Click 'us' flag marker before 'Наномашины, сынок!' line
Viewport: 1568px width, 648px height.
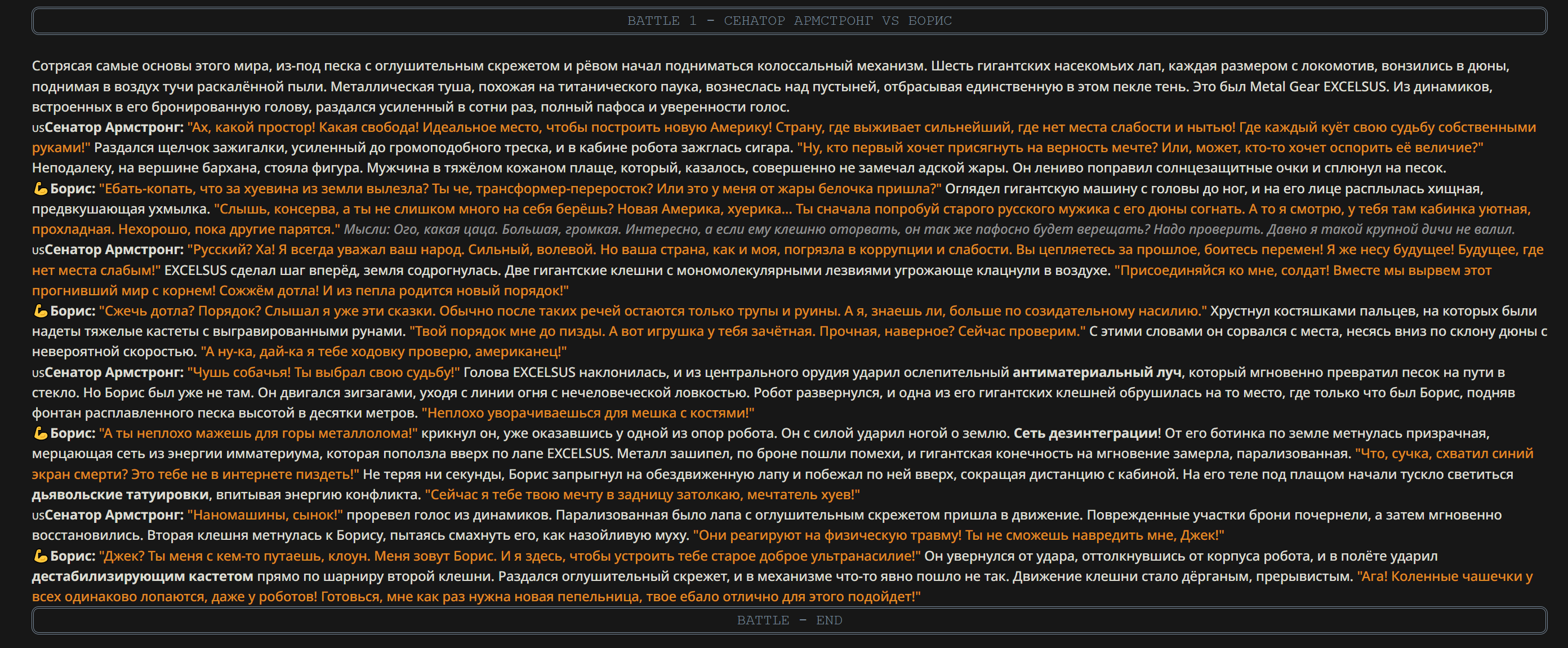pos(38,515)
